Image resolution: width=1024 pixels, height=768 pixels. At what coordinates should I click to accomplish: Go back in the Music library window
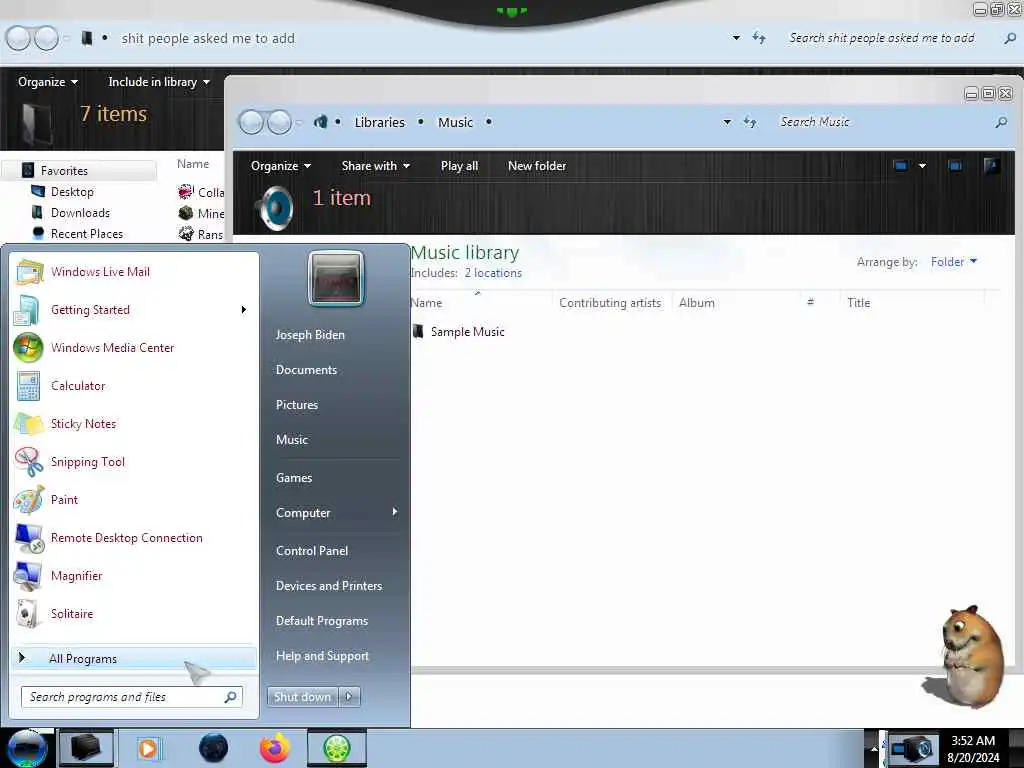click(251, 122)
